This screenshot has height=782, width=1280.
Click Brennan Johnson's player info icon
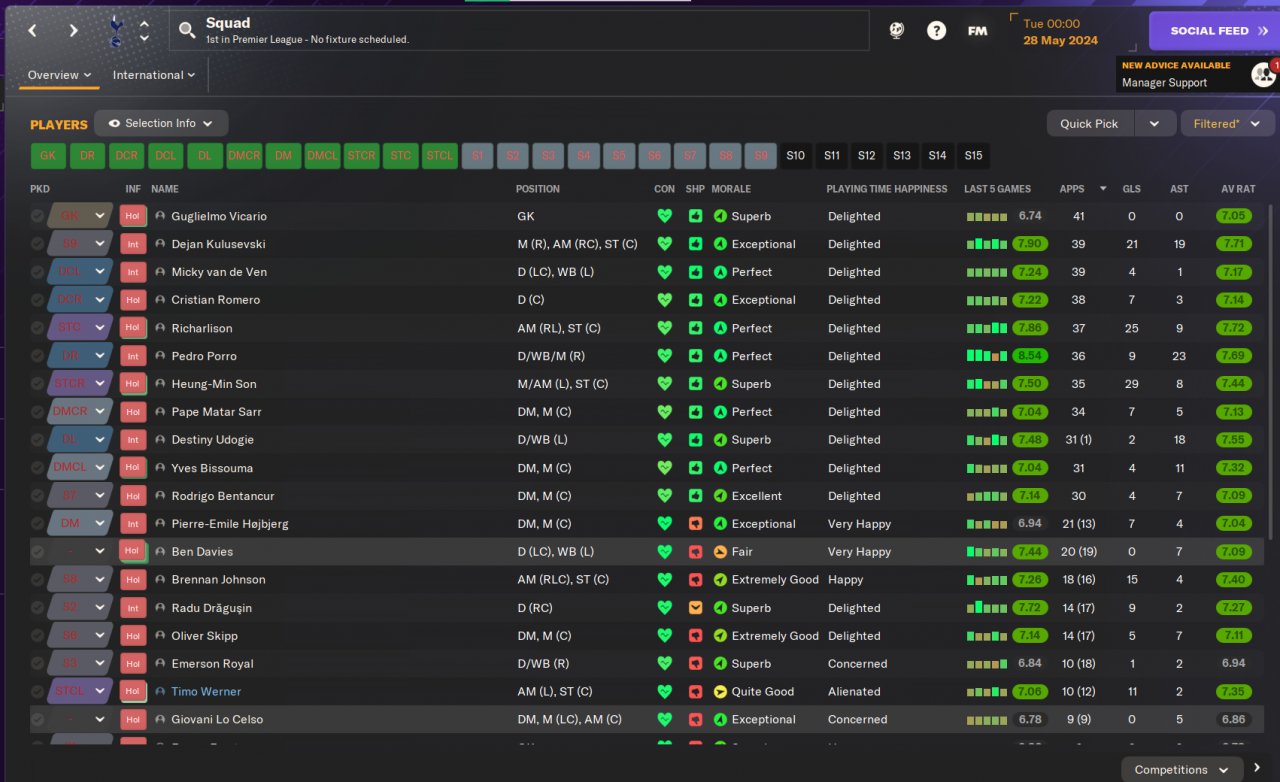click(x=160, y=580)
